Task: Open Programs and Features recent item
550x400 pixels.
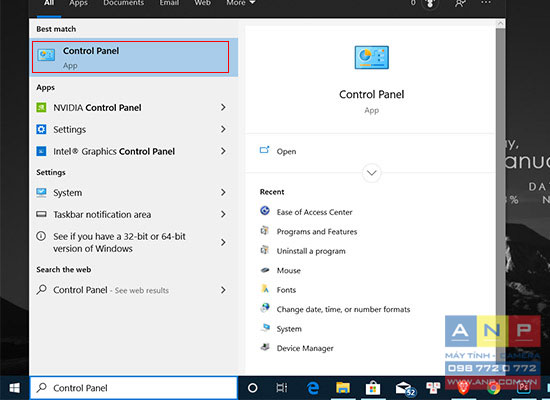Action: pos(317,232)
